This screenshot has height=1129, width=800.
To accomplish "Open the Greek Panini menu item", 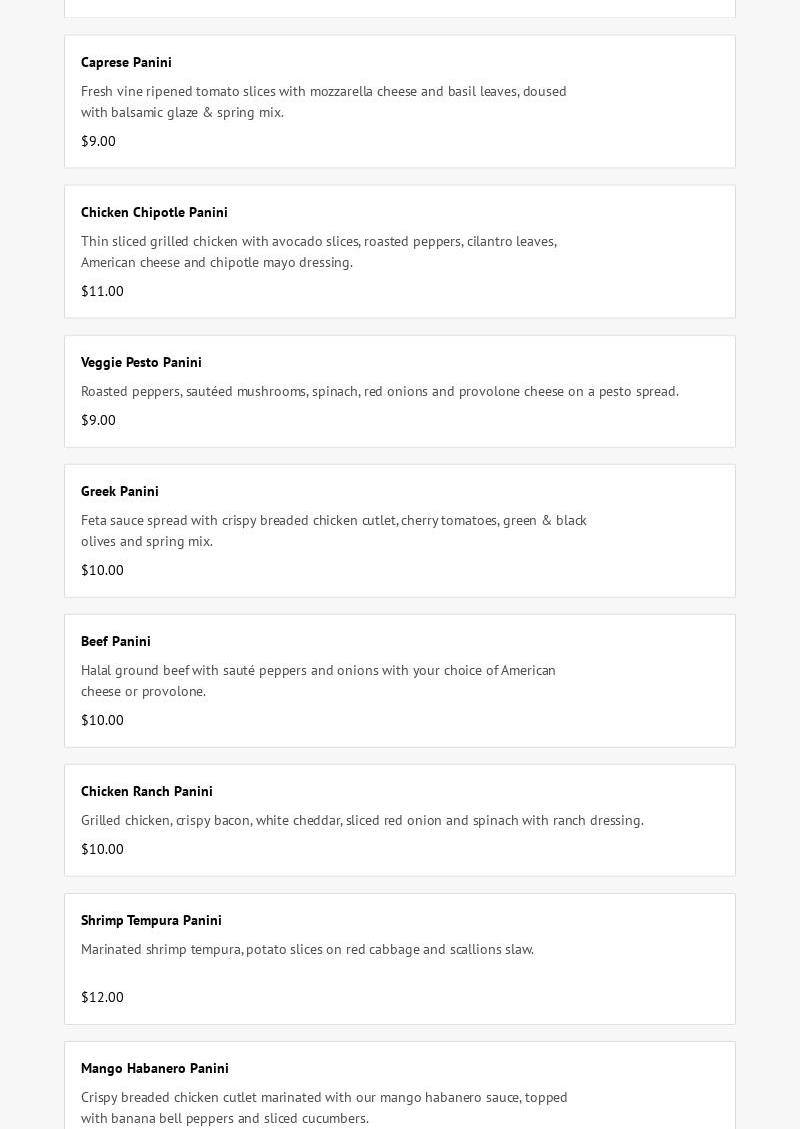I will [x=120, y=491].
